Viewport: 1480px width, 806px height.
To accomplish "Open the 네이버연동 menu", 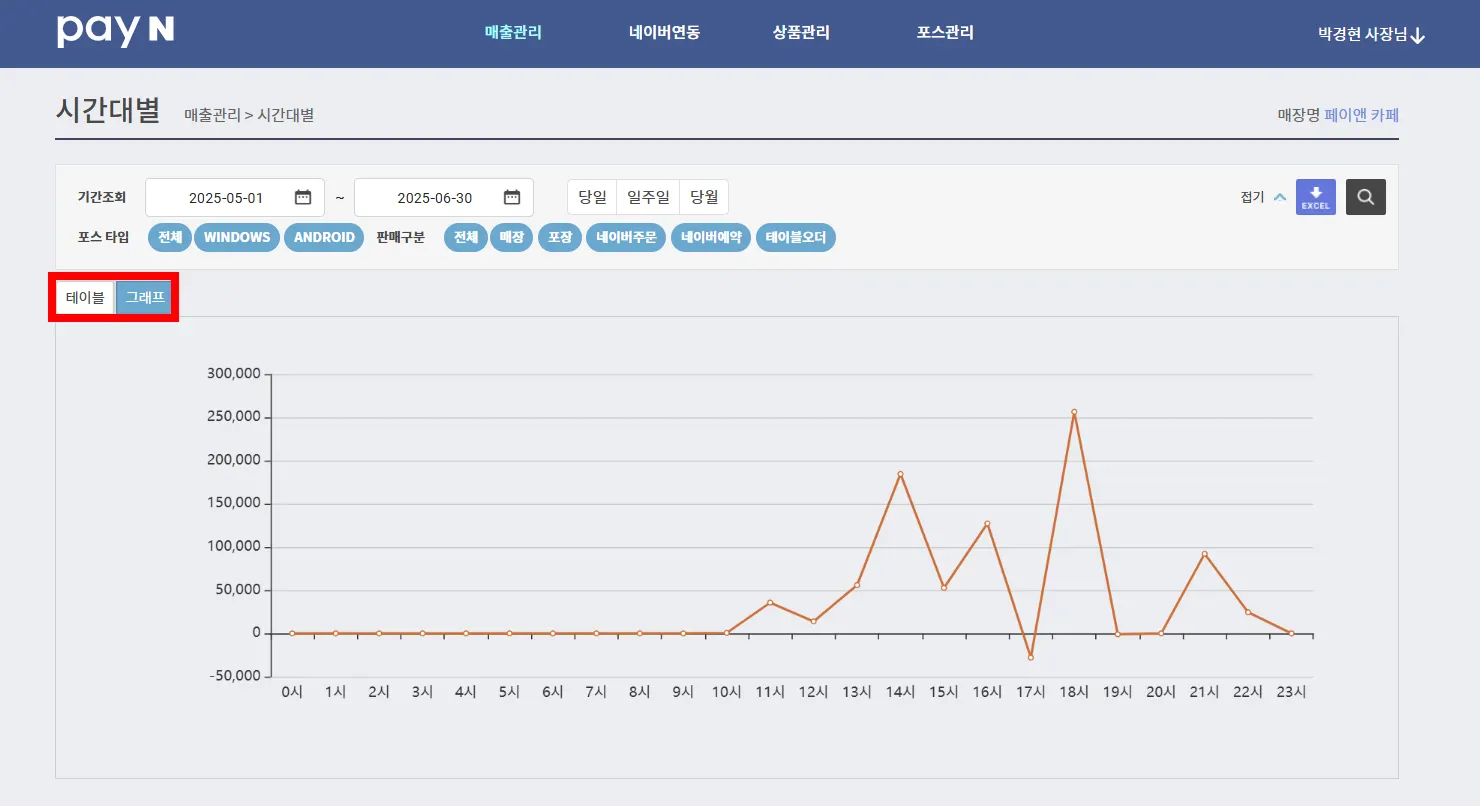I will 665,32.
